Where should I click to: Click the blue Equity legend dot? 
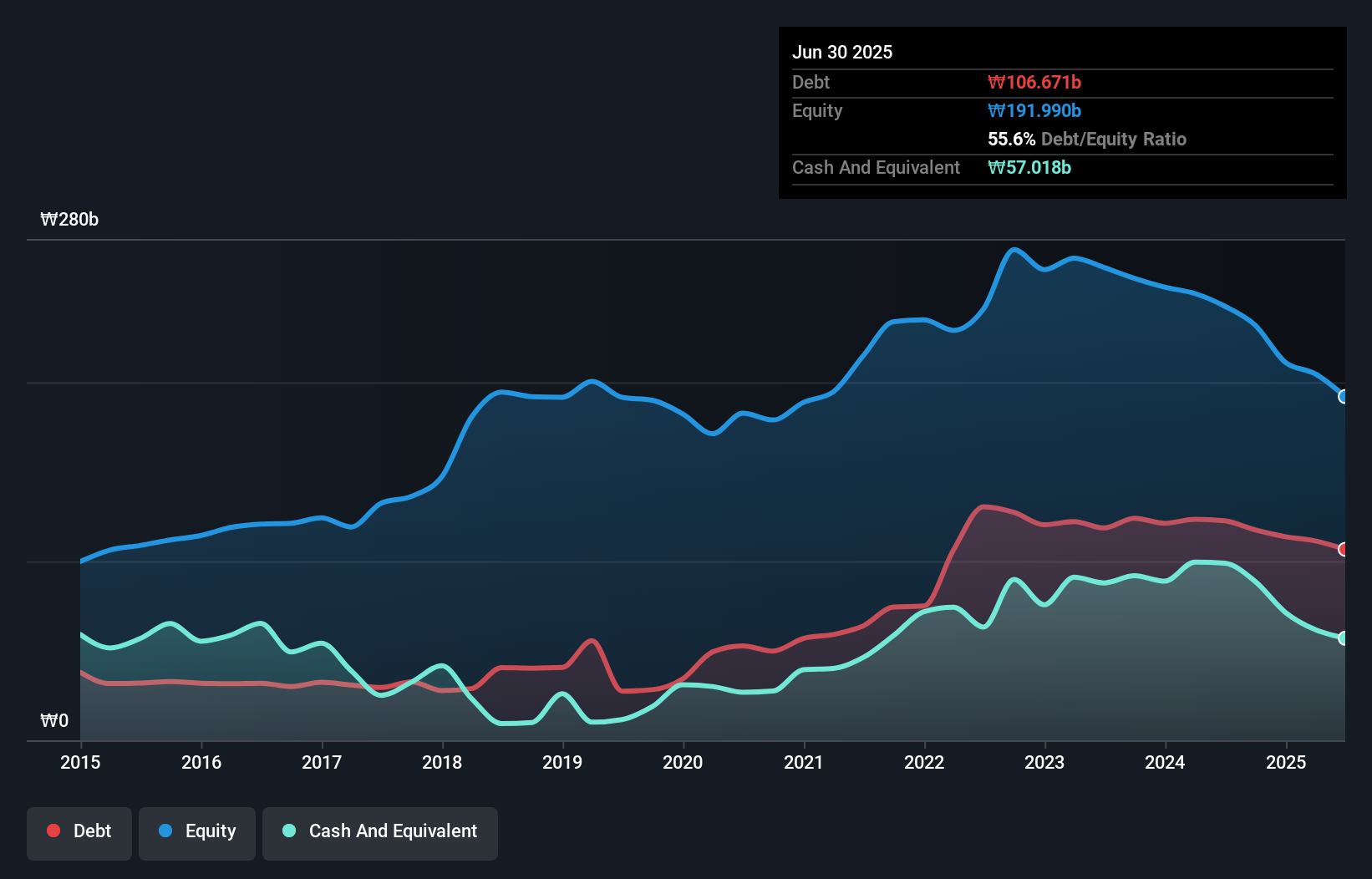166,831
